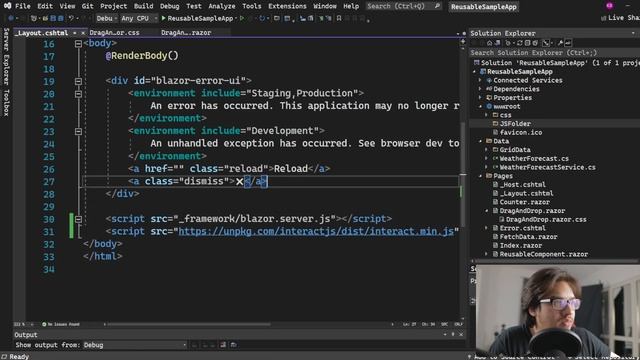
Task: Close the Output panel
Action: pos(461,335)
